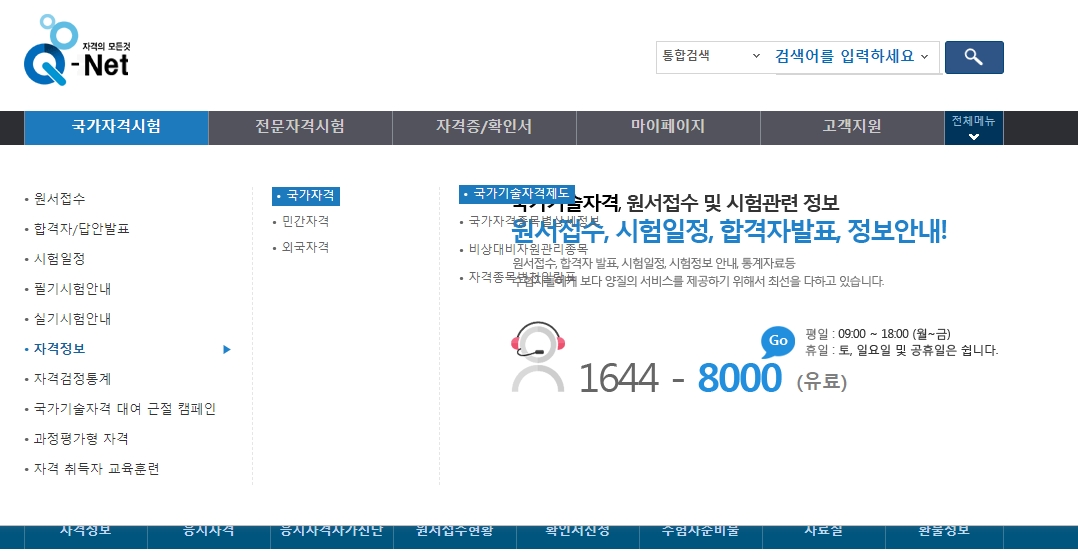Open 실기시험안내 menu entry
The width and height of the screenshot is (1078, 556).
coord(72,319)
